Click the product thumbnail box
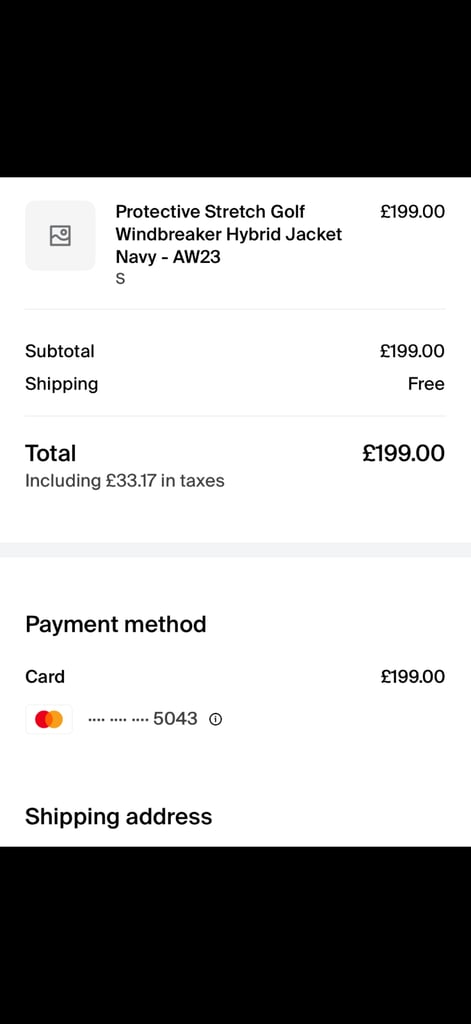Viewport: 471px width, 1024px height. point(60,236)
